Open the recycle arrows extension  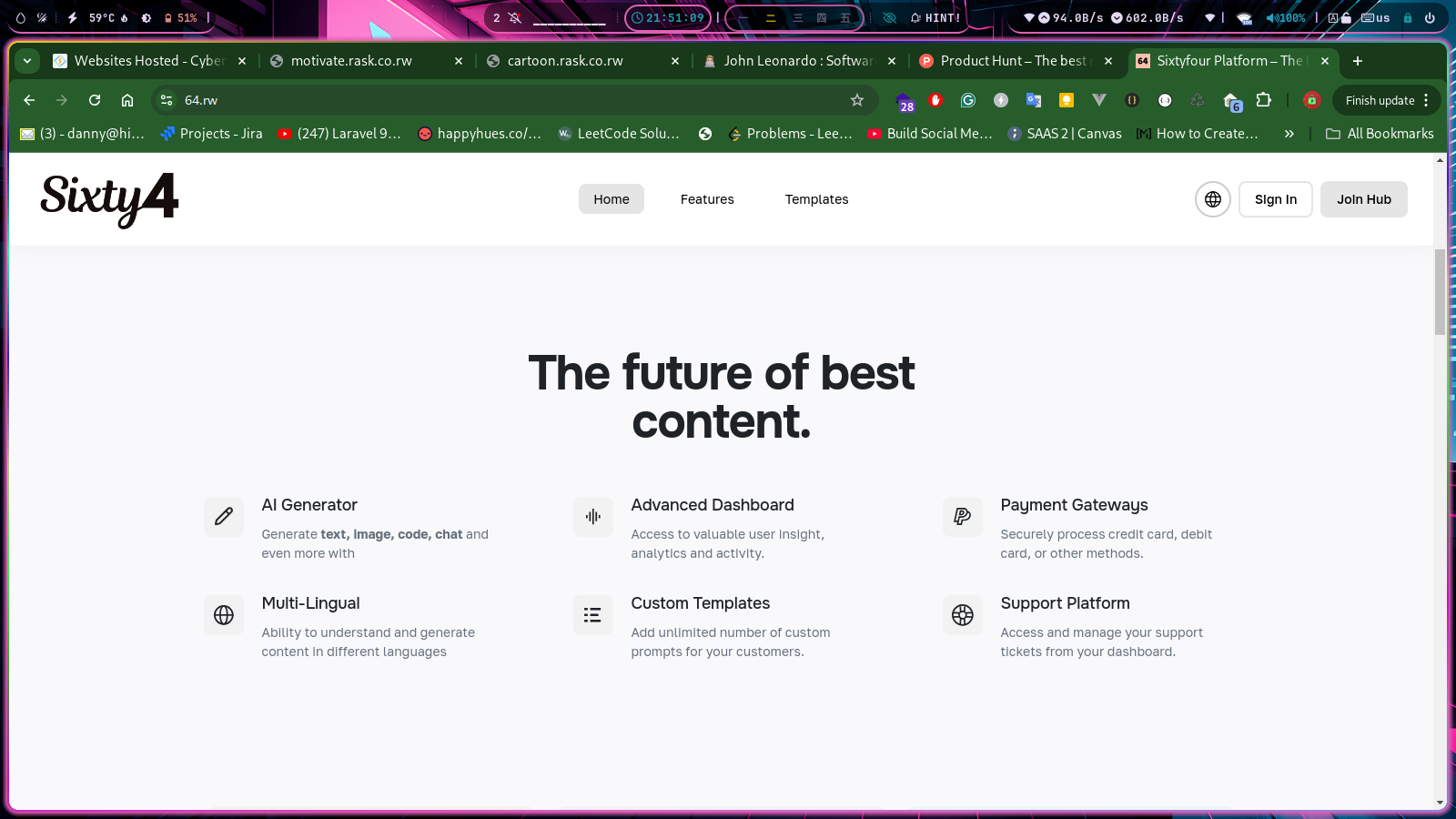coord(1198,100)
